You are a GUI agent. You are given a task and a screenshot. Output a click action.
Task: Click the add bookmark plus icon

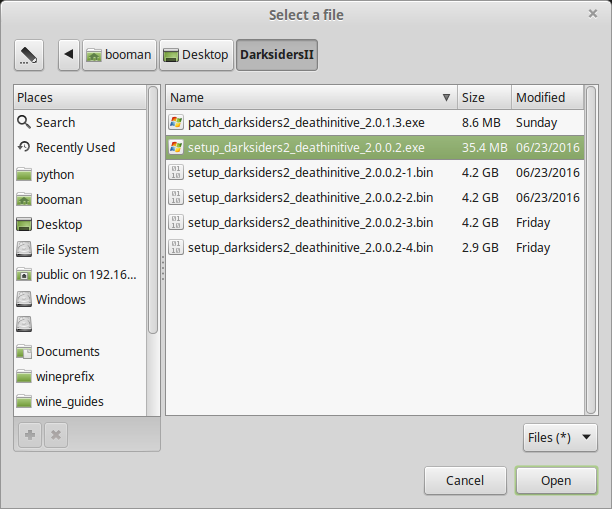pyautogui.click(x=30, y=435)
